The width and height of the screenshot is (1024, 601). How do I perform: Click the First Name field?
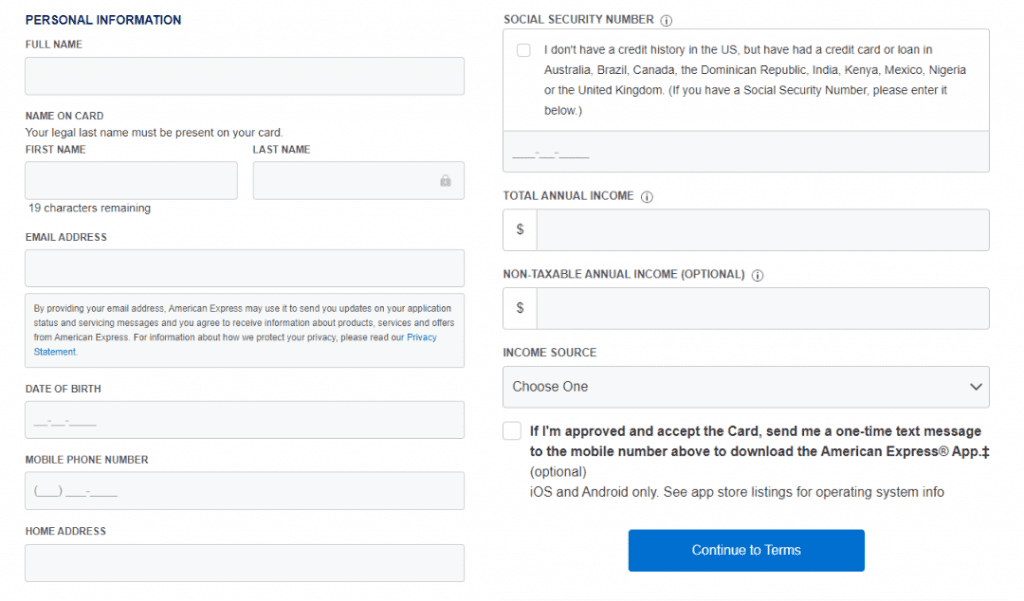coord(130,180)
